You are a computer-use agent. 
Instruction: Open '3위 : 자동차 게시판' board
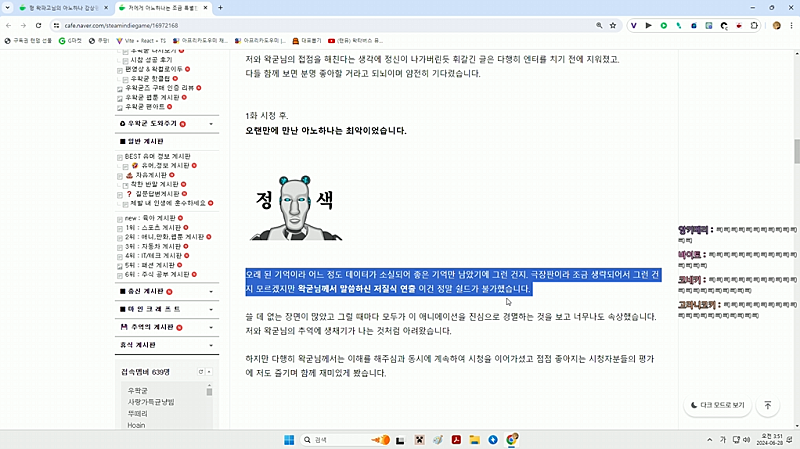pos(153,246)
